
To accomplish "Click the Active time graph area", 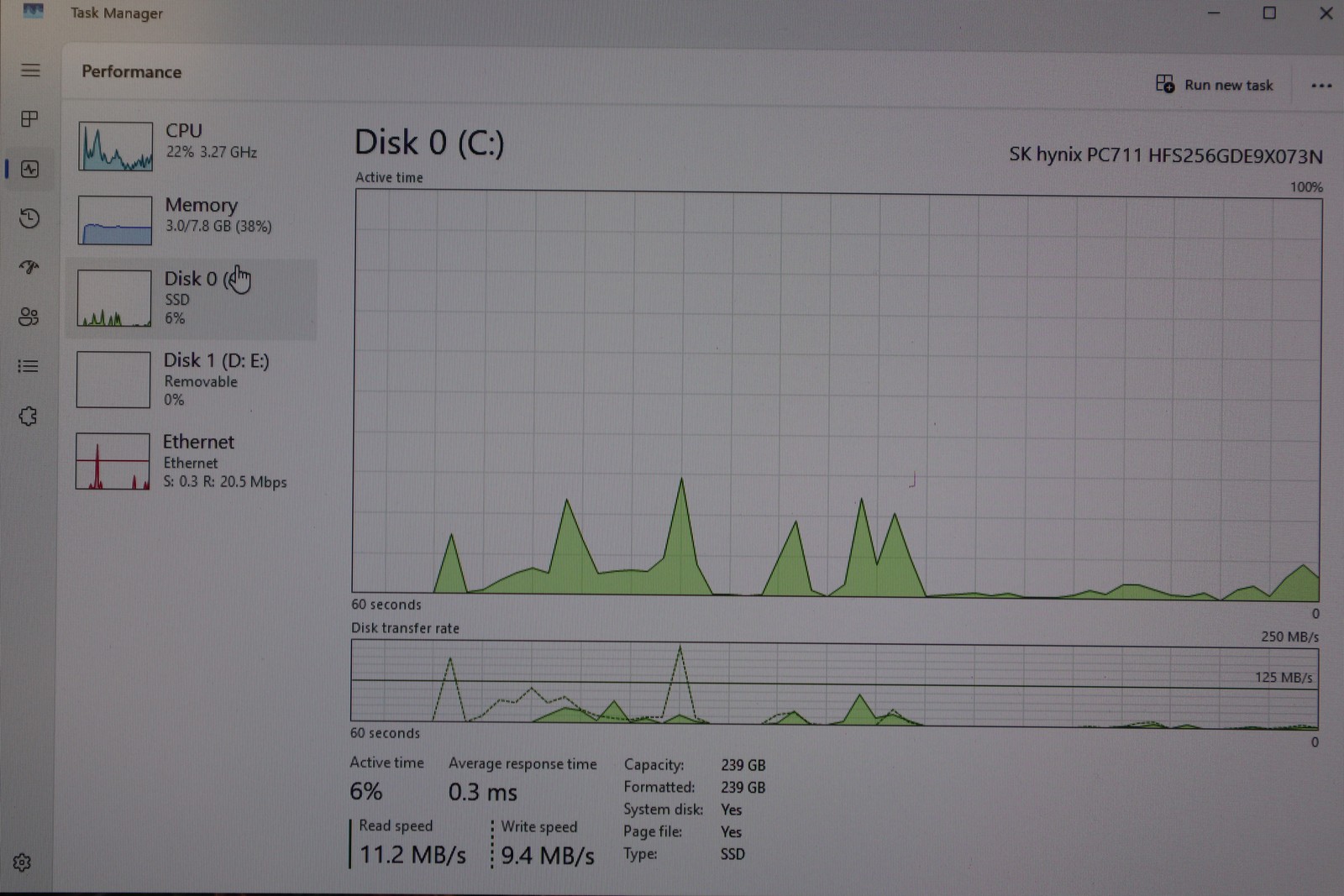I will tap(837, 394).
